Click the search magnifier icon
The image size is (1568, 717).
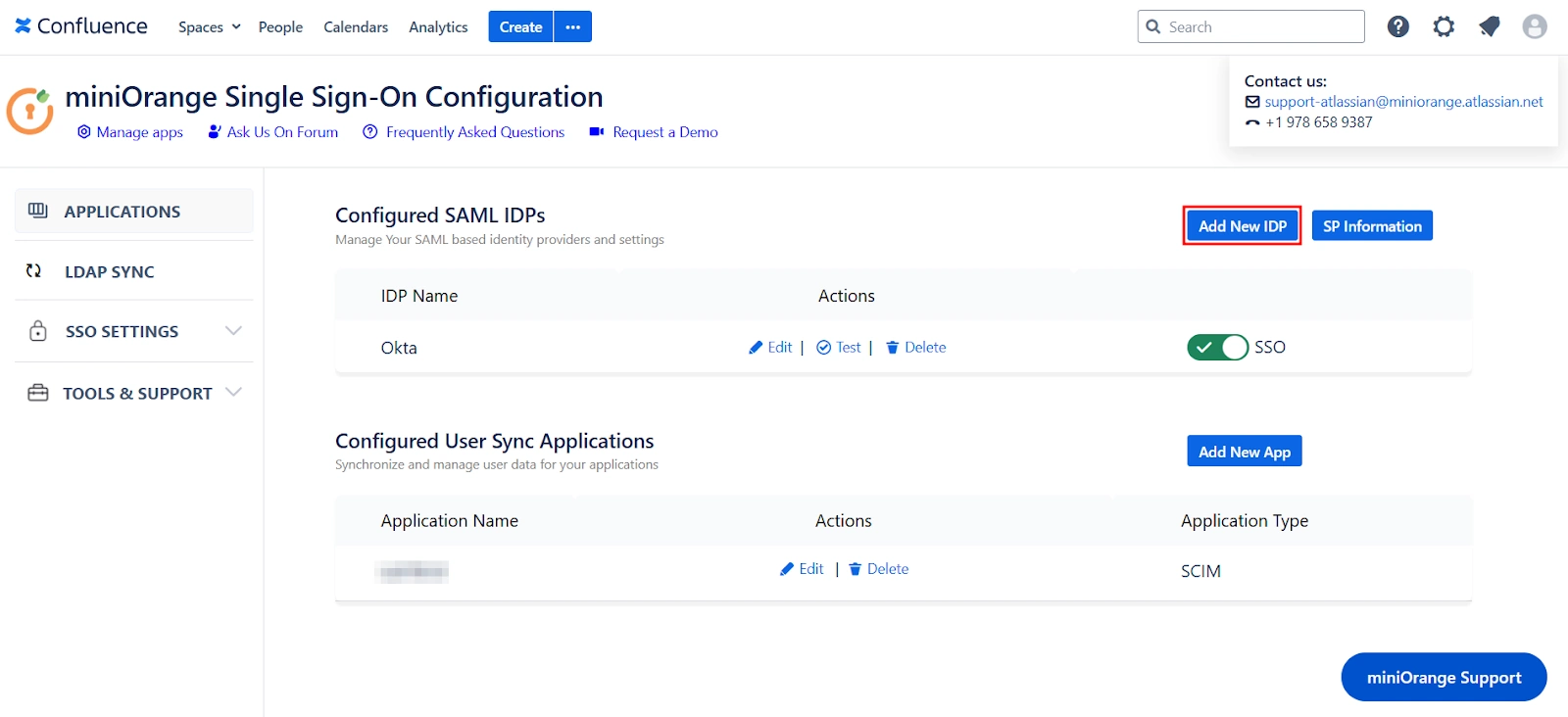[x=1153, y=26]
